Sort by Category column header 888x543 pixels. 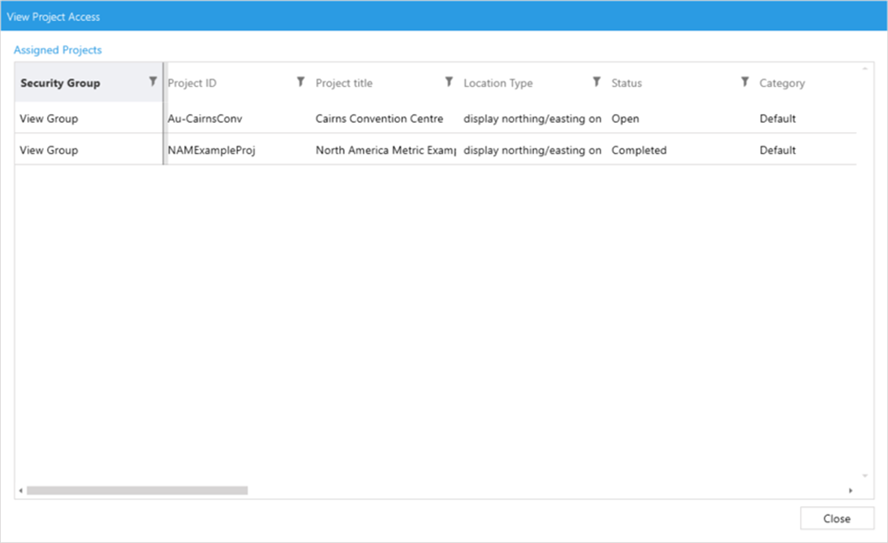coord(782,83)
